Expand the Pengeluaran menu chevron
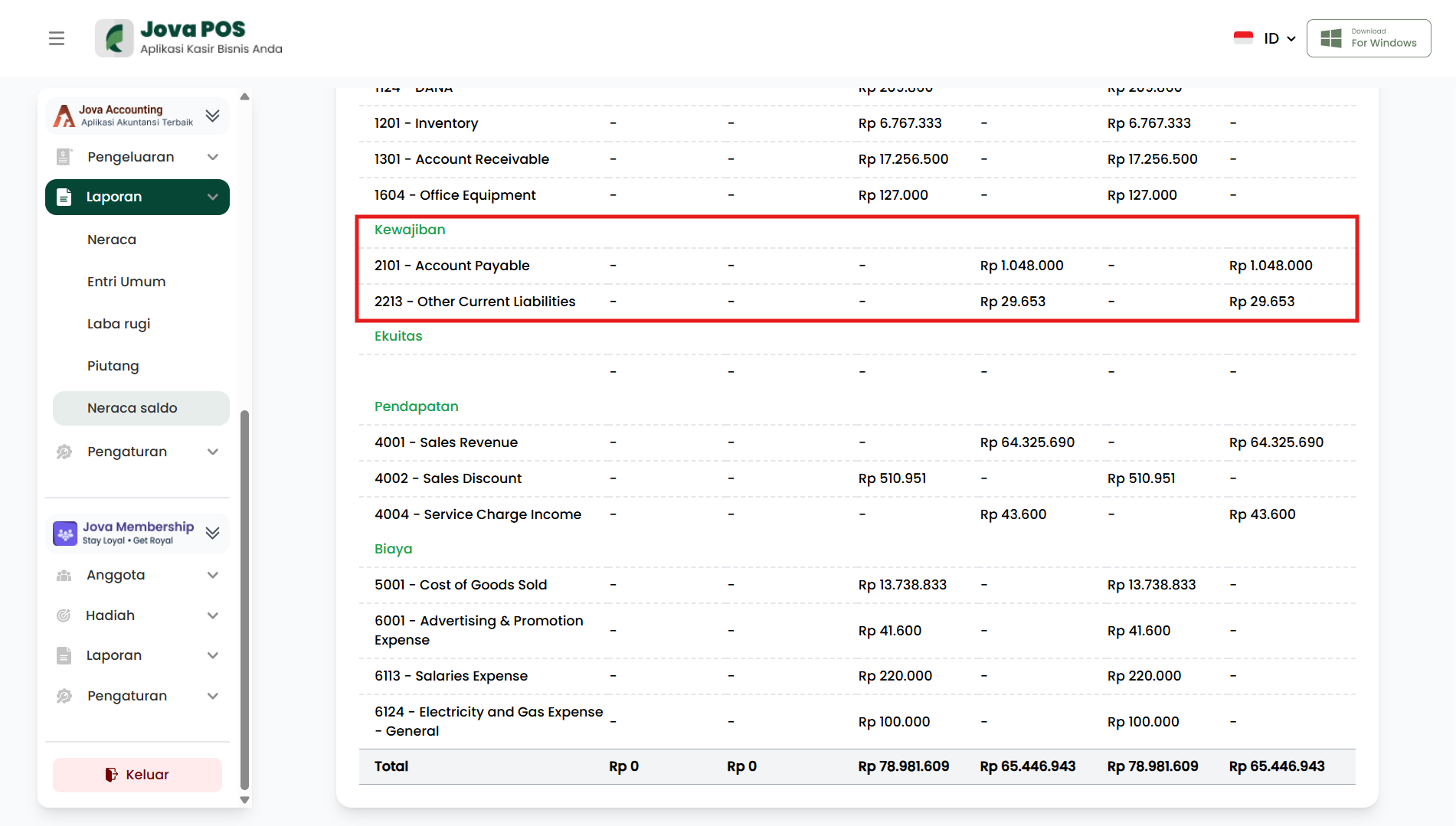1456x826 pixels. point(213,157)
